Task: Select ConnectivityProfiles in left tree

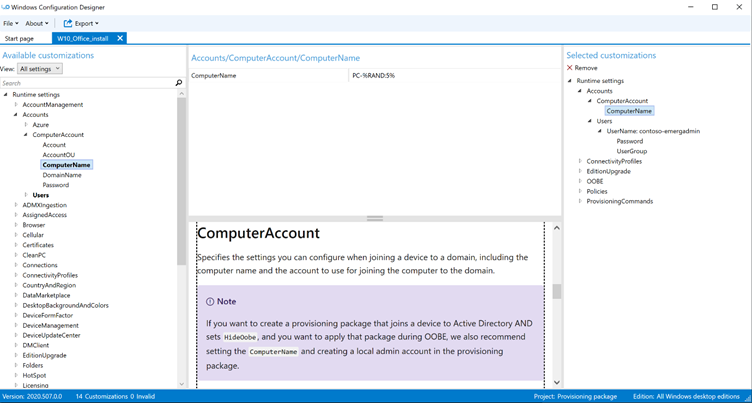Action: pyautogui.click(x=50, y=275)
